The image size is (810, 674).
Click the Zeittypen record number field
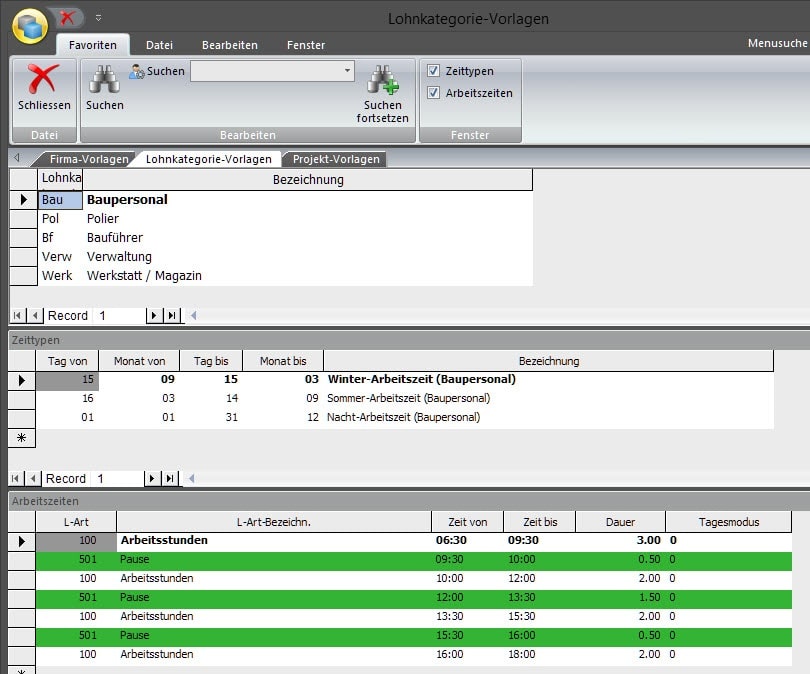click(117, 479)
